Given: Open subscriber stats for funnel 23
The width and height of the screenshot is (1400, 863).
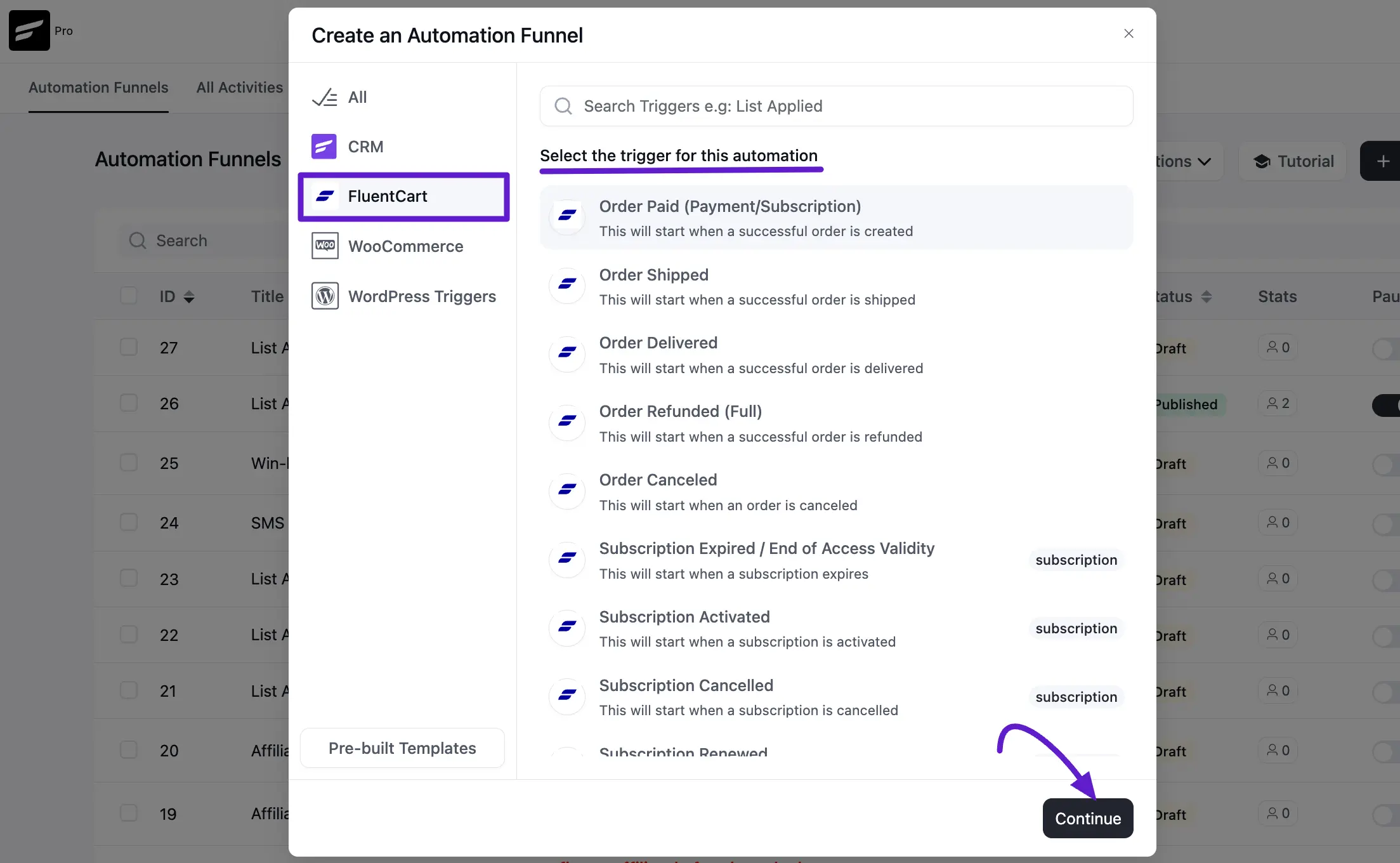Looking at the screenshot, I should (1278, 579).
